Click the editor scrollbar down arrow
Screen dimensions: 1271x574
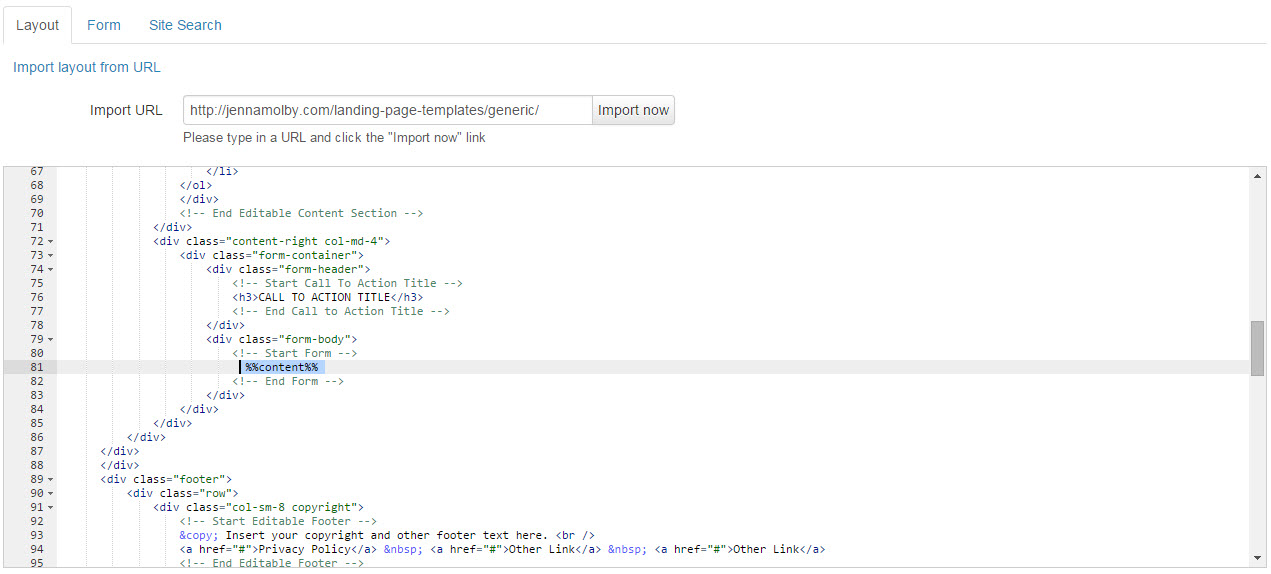(1257, 557)
